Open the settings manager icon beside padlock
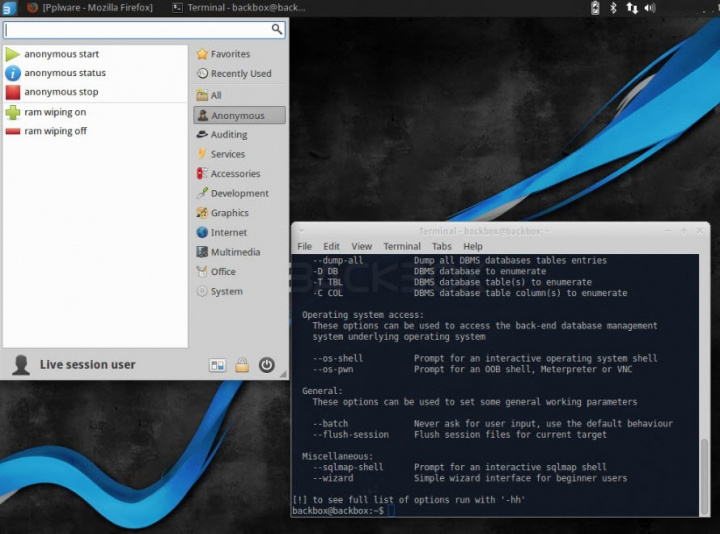 217,366
